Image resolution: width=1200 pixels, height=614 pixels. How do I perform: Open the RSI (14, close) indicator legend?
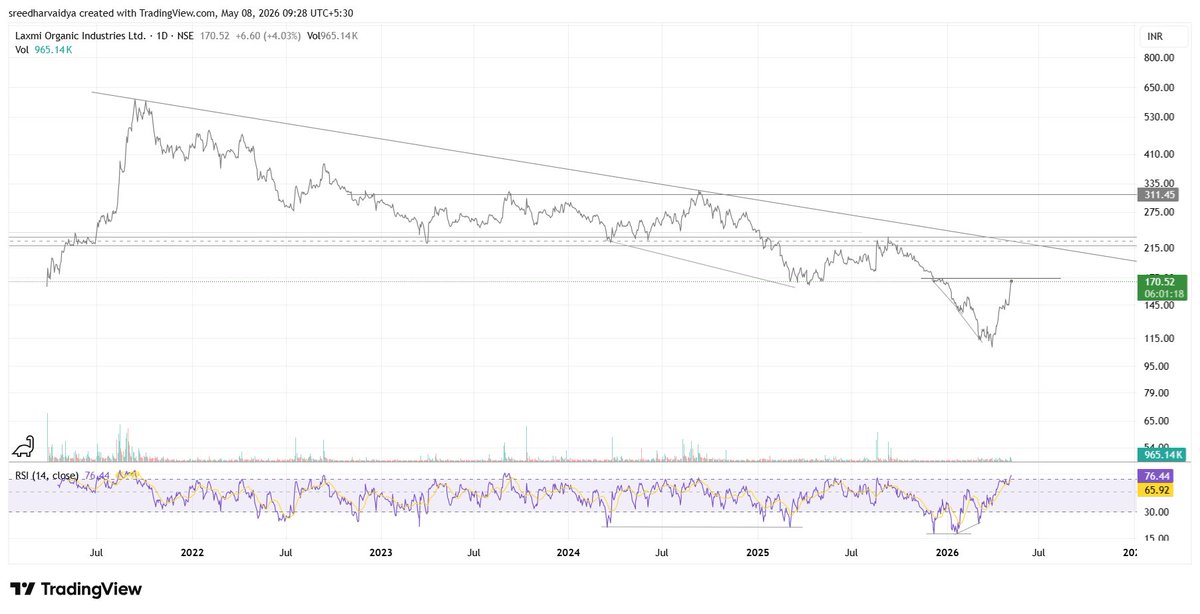[x=47, y=476]
